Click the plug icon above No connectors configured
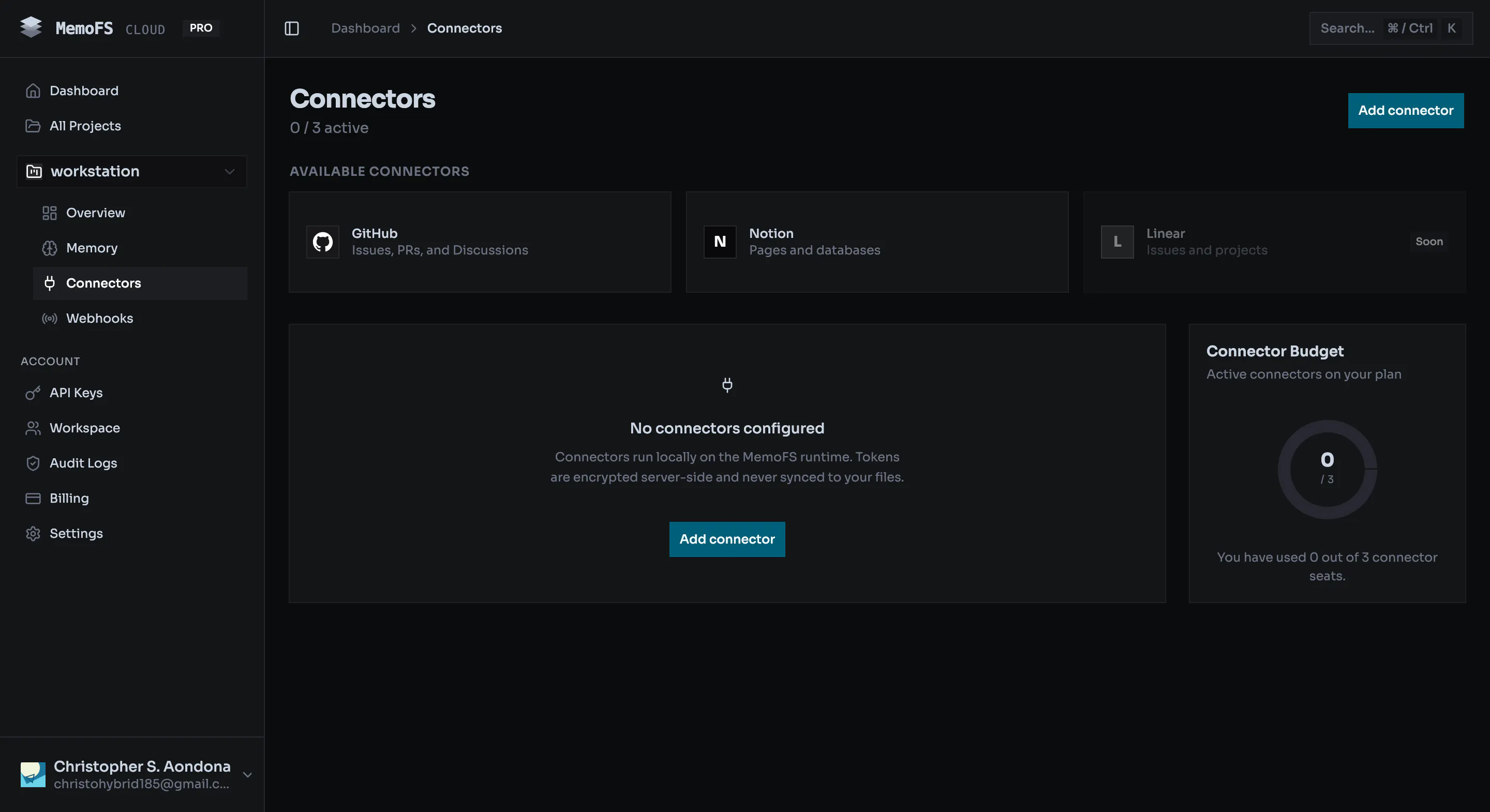The height and width of the screenshot is (812, 1490). pyautogui.click(x=727, y=385)
